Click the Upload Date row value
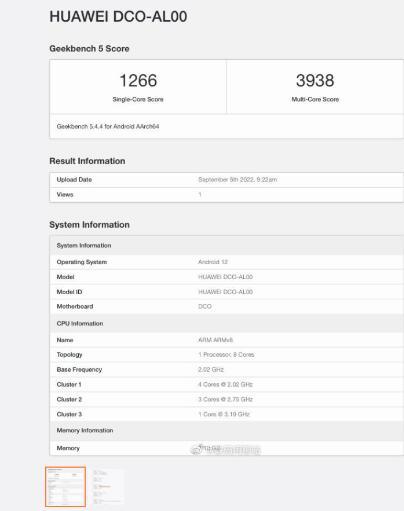The width and height of the screenshot is (404, 511). tap(237, 180)
